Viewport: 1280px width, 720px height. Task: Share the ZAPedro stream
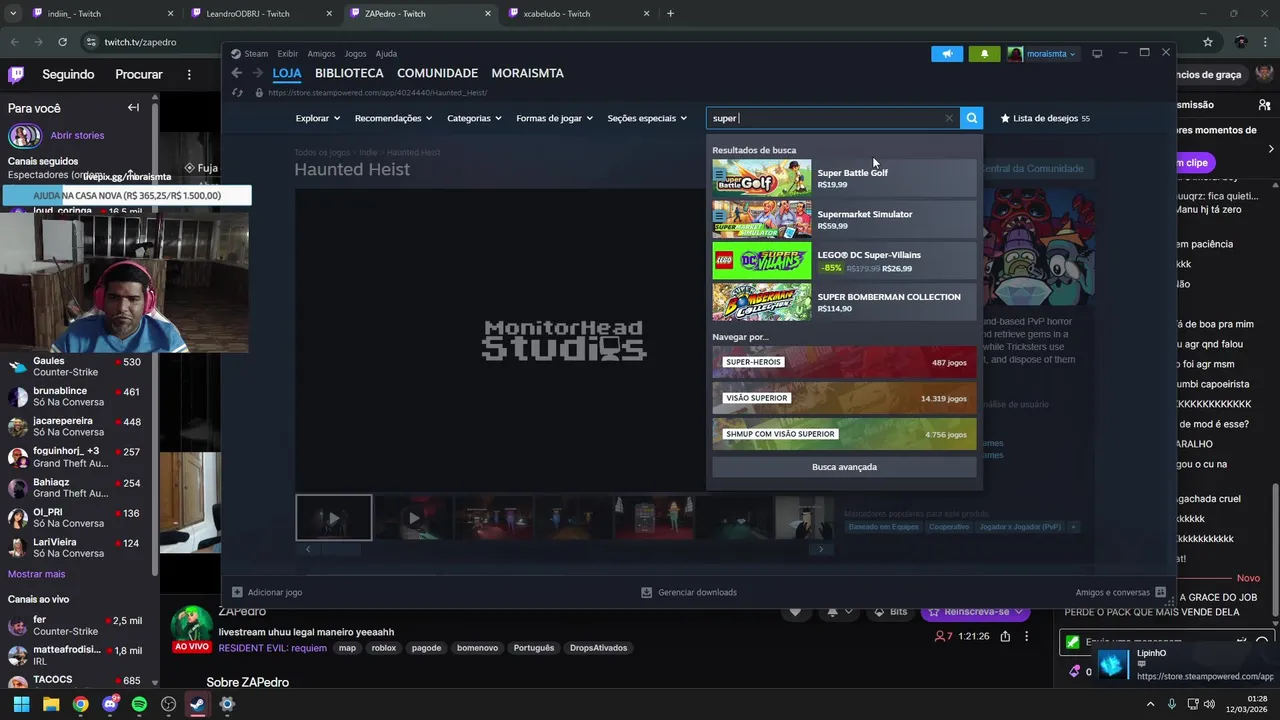[1005, 636]
